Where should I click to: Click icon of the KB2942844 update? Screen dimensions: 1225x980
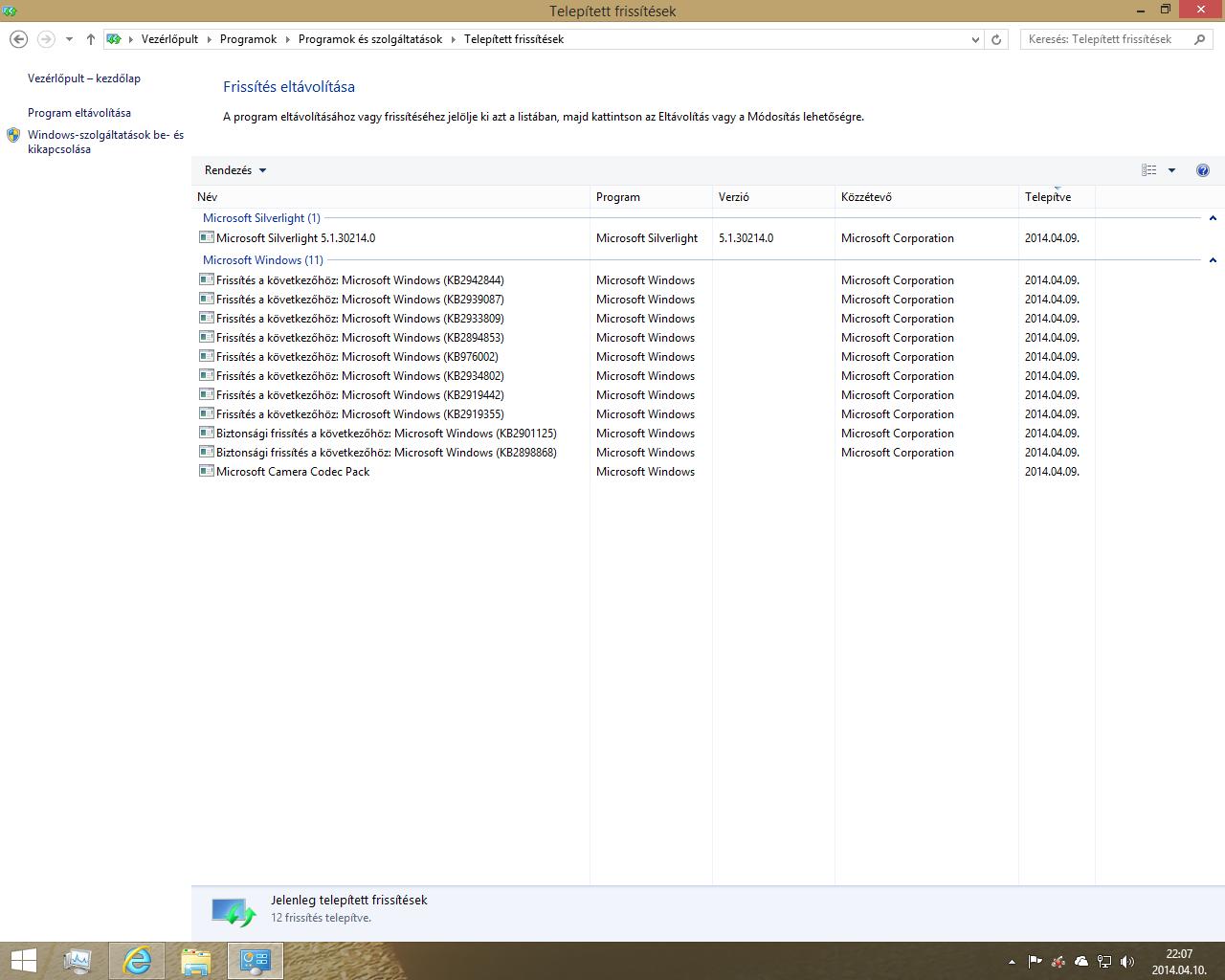pyautogui.click(x=206, y=279)
